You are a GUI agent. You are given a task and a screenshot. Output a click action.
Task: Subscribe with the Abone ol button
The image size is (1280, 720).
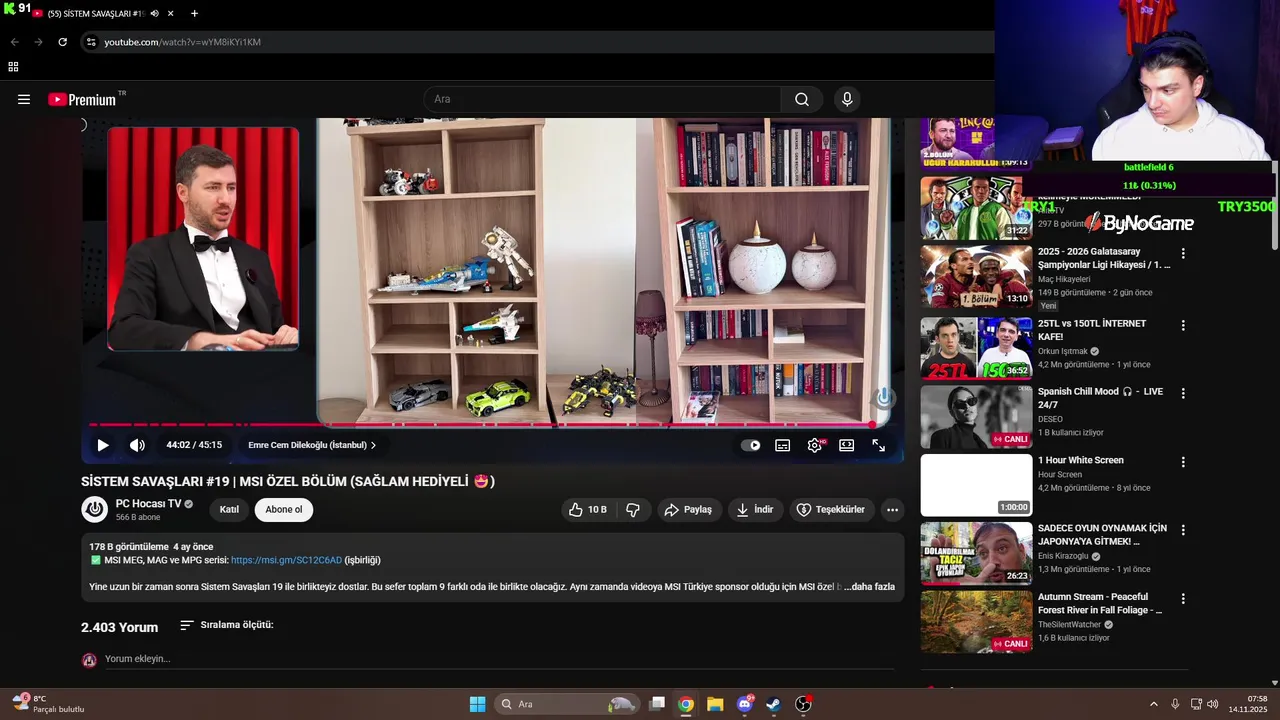(x=284, y=509)
